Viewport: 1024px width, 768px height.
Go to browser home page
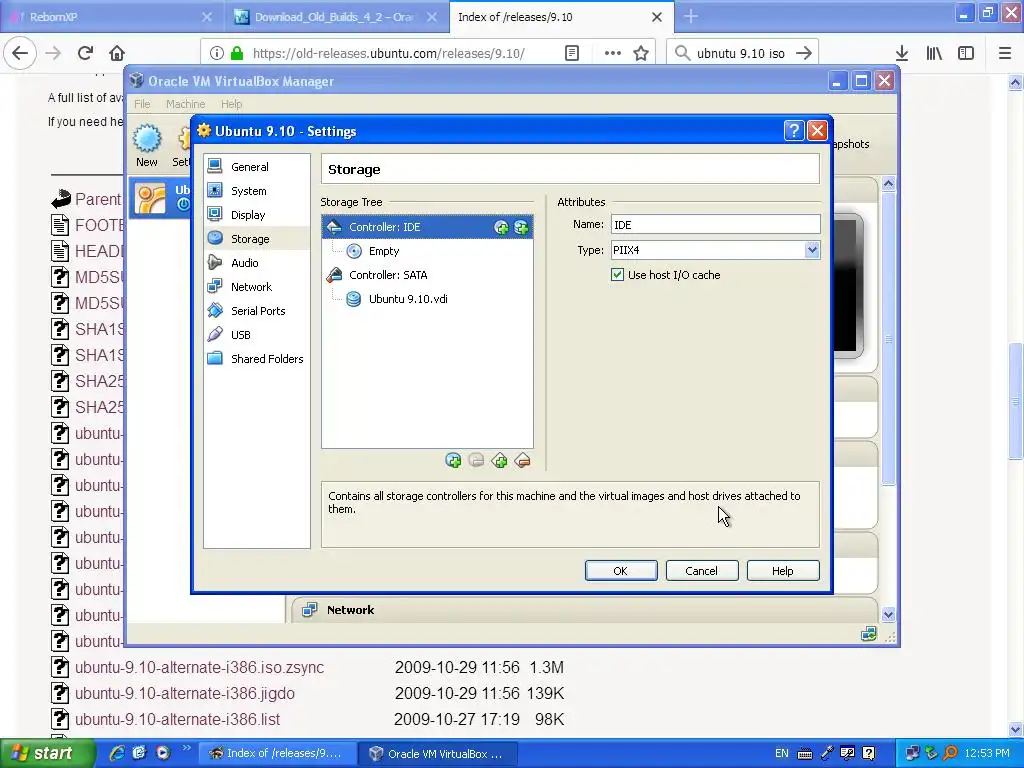(x=117, y=53)
